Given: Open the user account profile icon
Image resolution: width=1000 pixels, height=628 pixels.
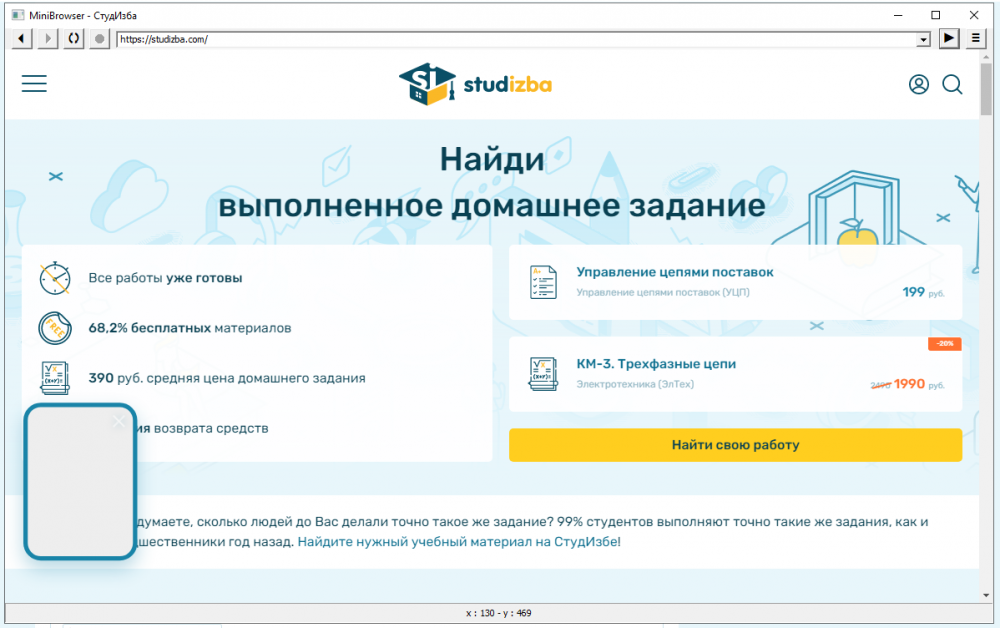Looking at the screenshot, I should pos(918,84).
